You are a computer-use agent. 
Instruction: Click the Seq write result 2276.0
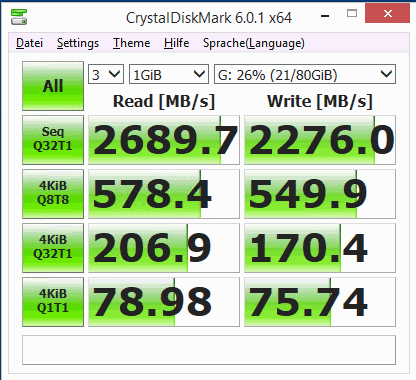click(x=320, y=140)
